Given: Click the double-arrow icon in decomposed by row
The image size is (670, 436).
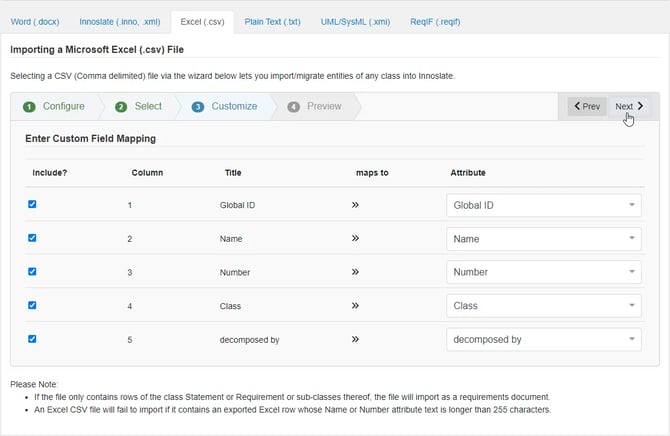Looking at the screenshot, I should [355, 339].
